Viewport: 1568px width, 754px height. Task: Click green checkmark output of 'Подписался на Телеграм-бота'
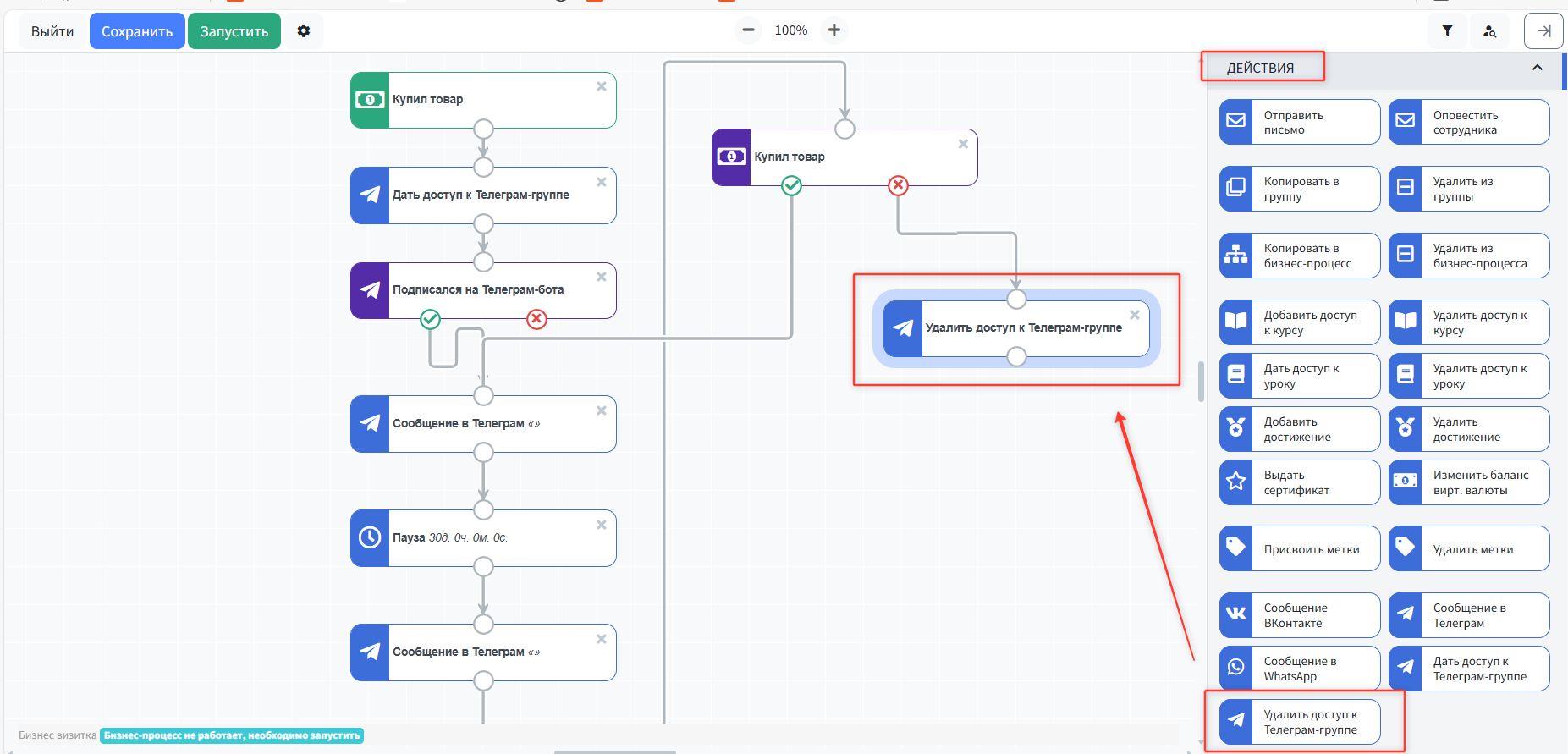tap(431, 319)
